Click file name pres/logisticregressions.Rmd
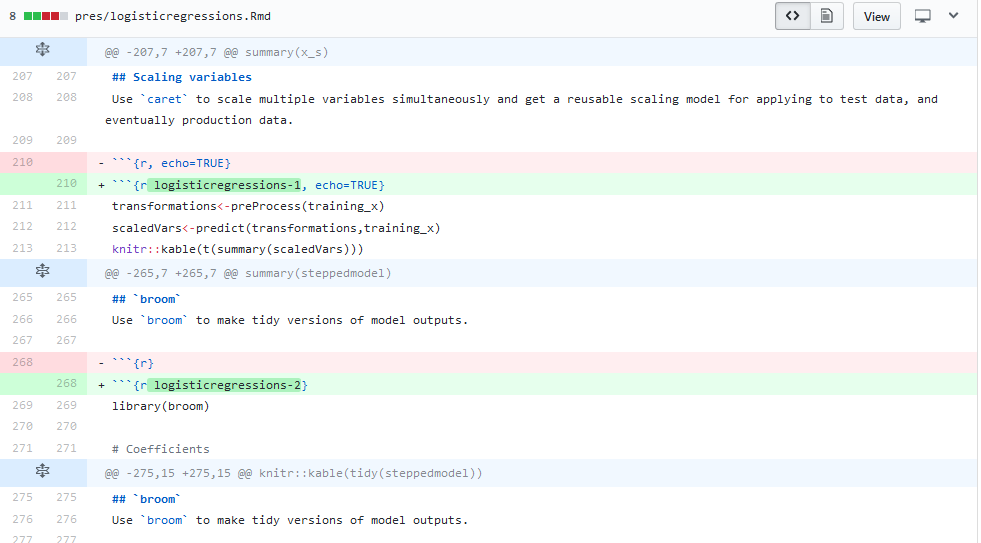 point(173,16)
